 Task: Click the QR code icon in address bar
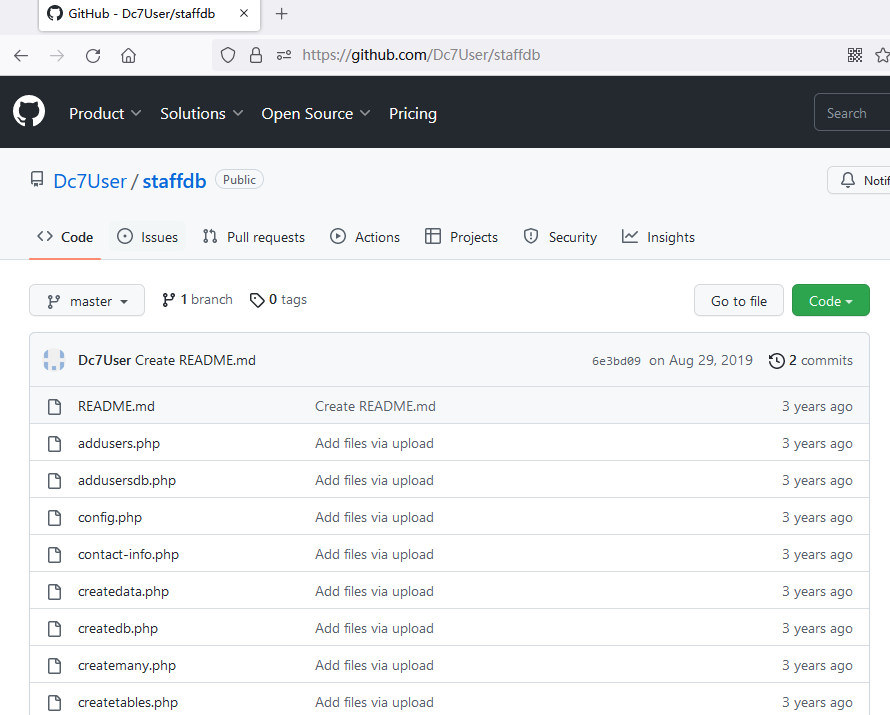(x=855, y=55)
